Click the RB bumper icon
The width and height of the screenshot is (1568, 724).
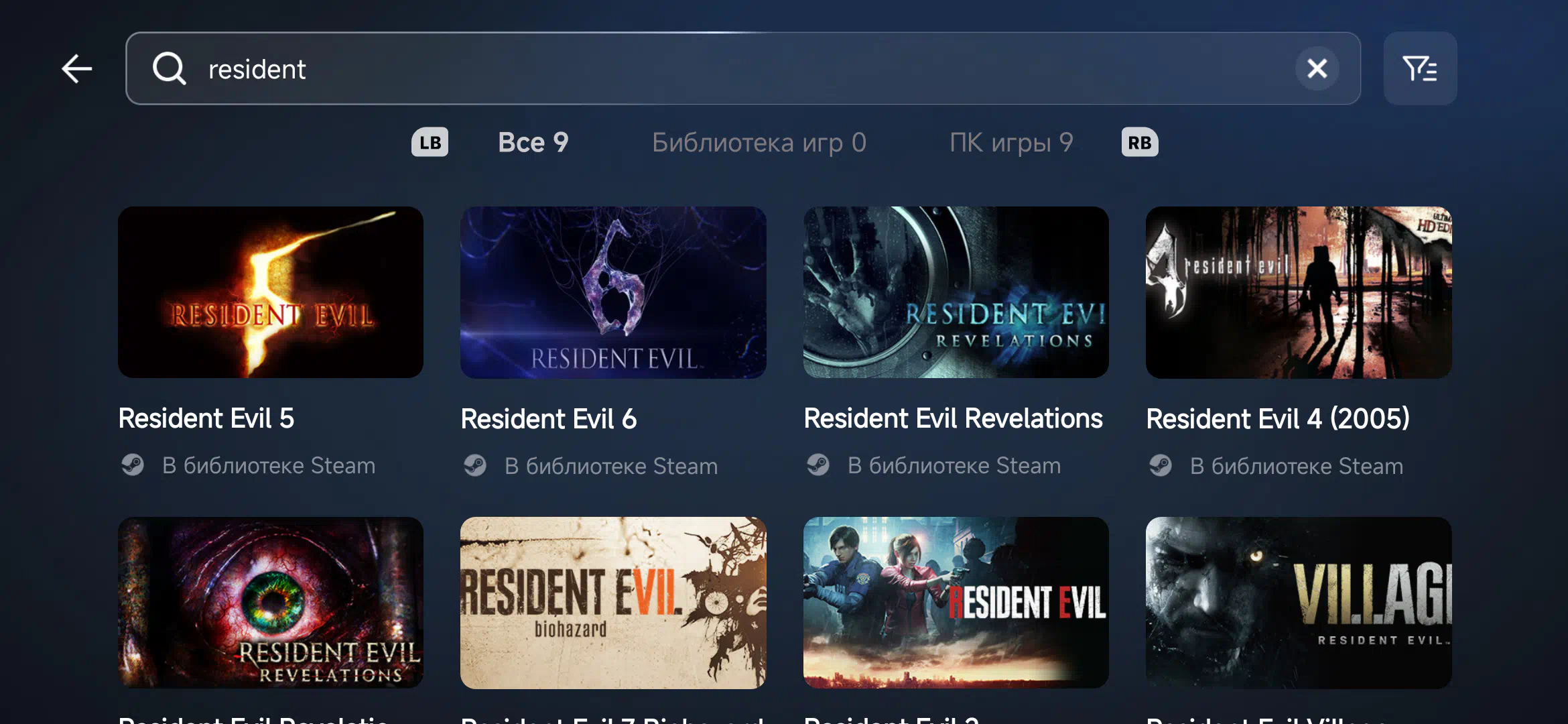[x=1140, y=142]
